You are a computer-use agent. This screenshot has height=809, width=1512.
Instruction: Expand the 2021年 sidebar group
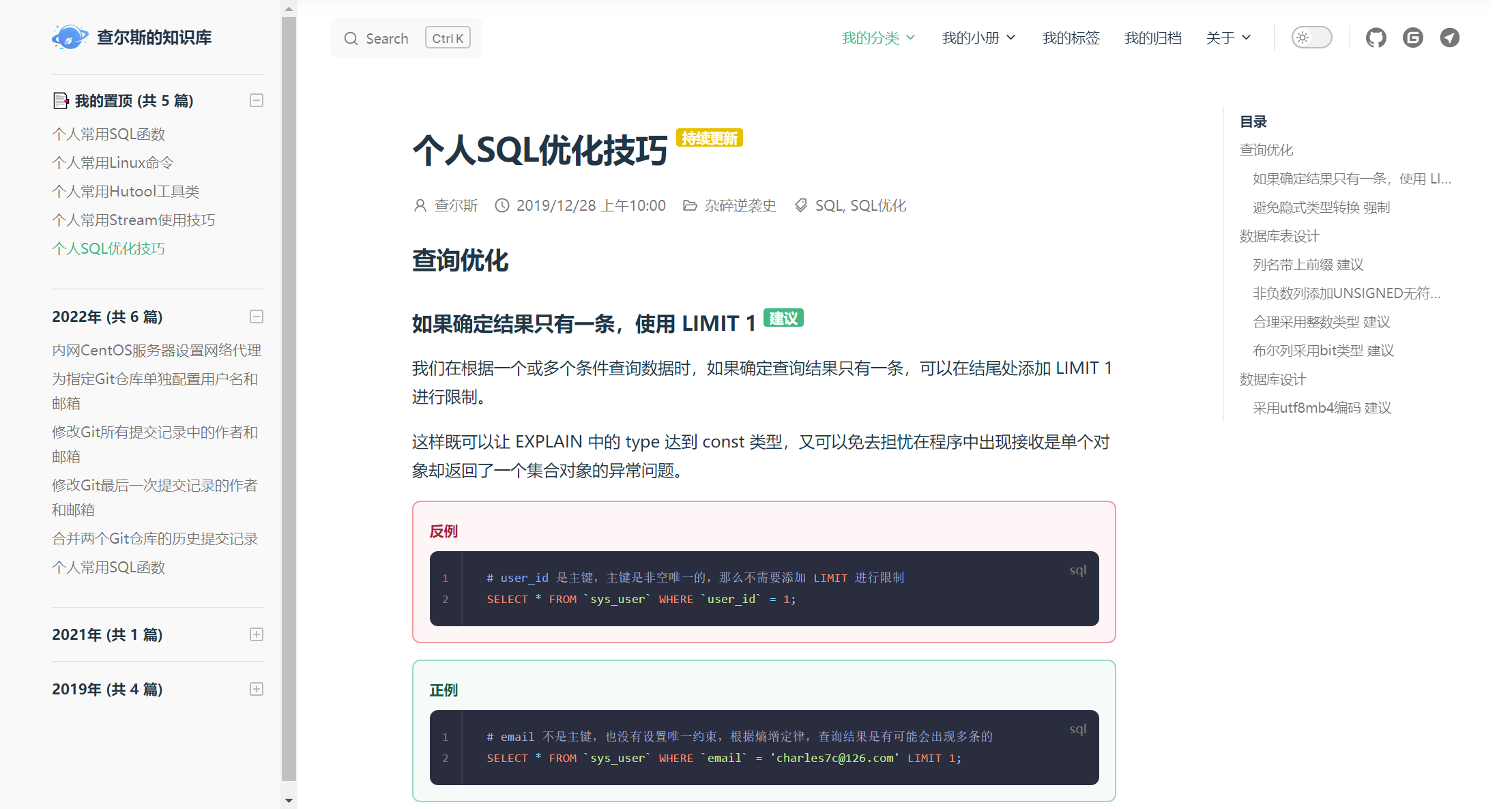257,634
